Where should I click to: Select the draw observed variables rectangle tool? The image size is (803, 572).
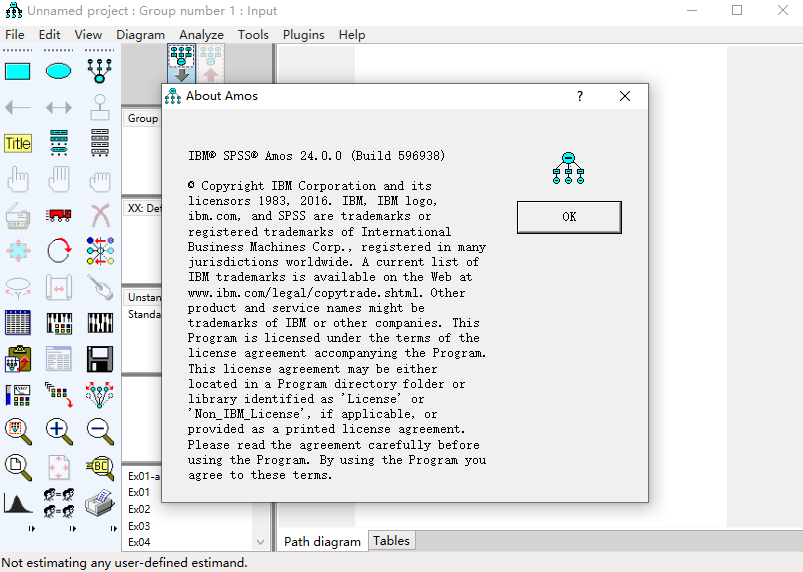pyautogui.click(x=18, y=71)
